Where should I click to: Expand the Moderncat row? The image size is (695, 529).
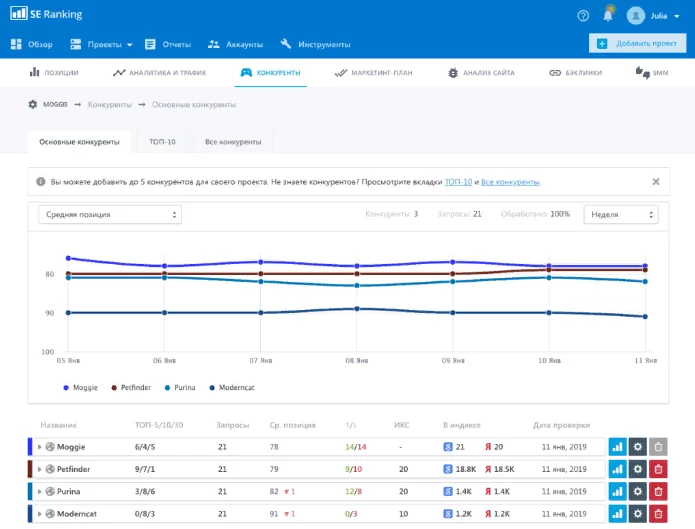(x=39, y=514)
